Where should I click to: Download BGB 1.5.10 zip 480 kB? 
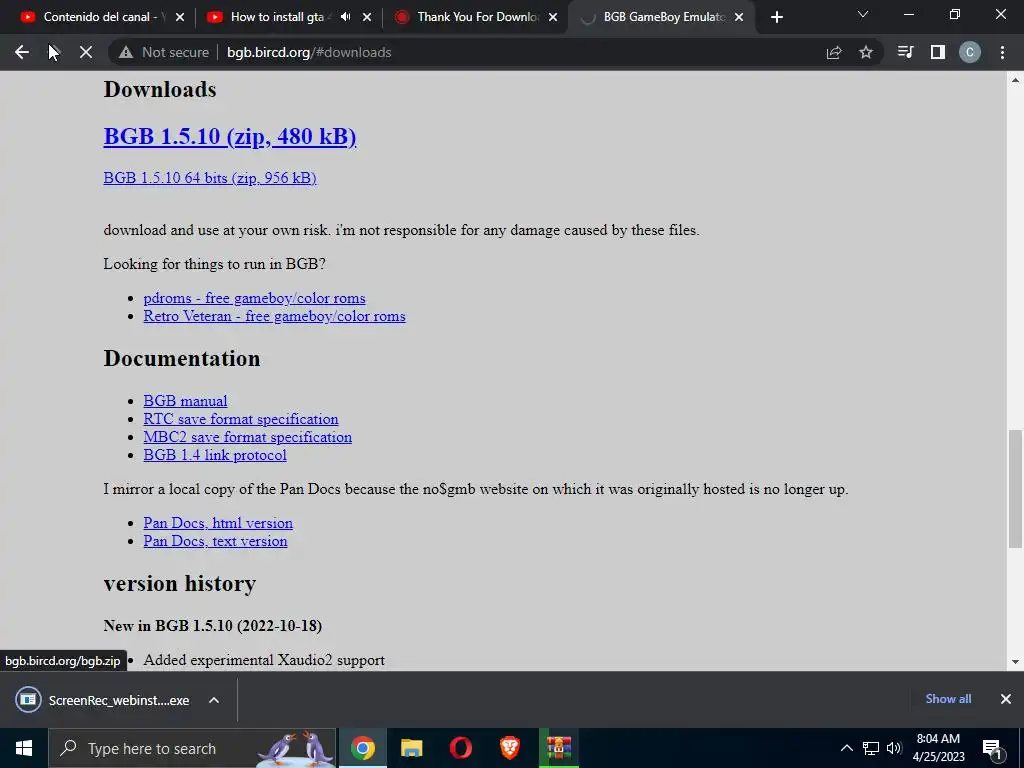click(x=230, y=136)
